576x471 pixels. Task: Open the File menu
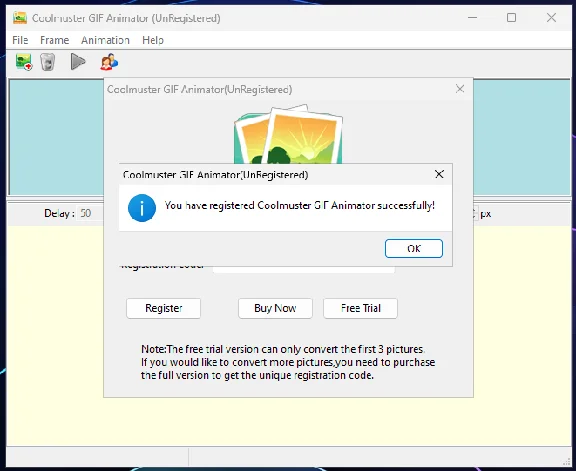pyautogui.click(x=20, y=40)
